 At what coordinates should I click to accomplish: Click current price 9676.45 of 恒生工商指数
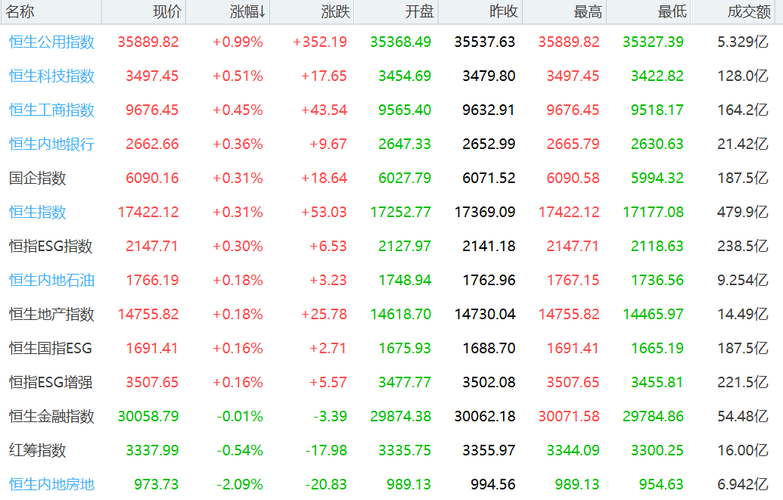click(152, 110)
